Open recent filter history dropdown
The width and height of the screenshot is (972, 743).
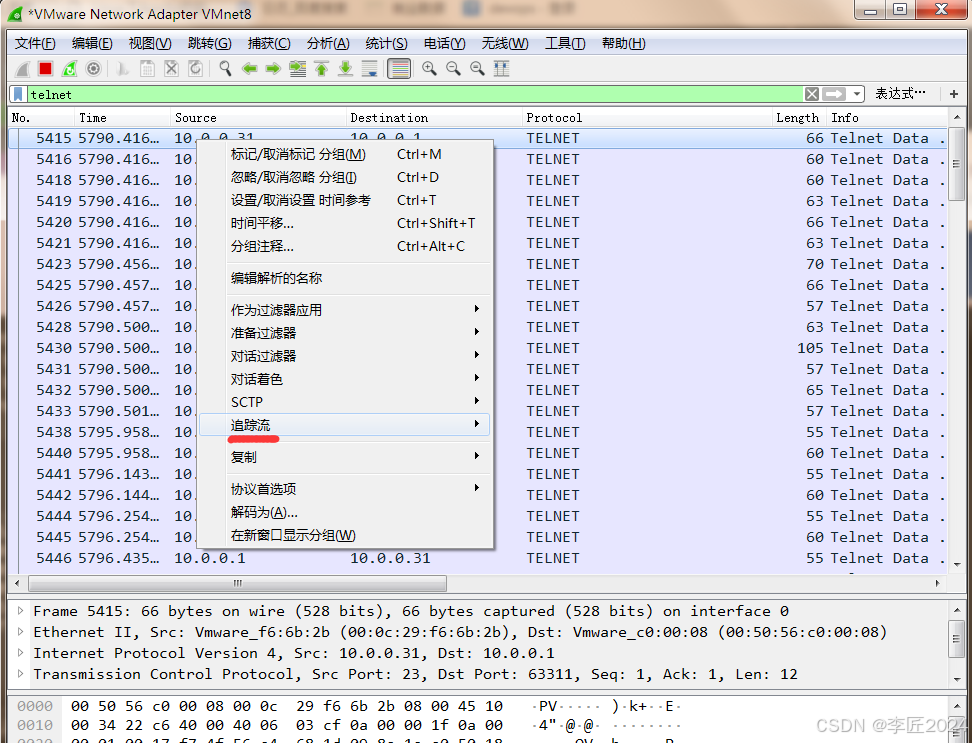[856, 94]
